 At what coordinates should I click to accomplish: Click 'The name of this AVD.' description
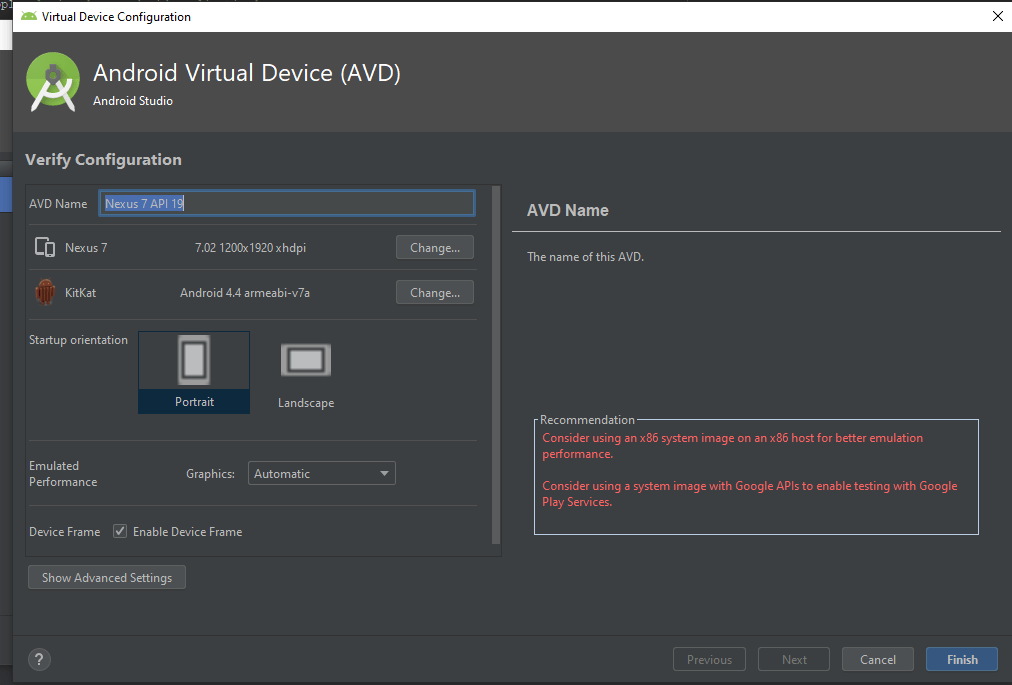tap(585, 257)
